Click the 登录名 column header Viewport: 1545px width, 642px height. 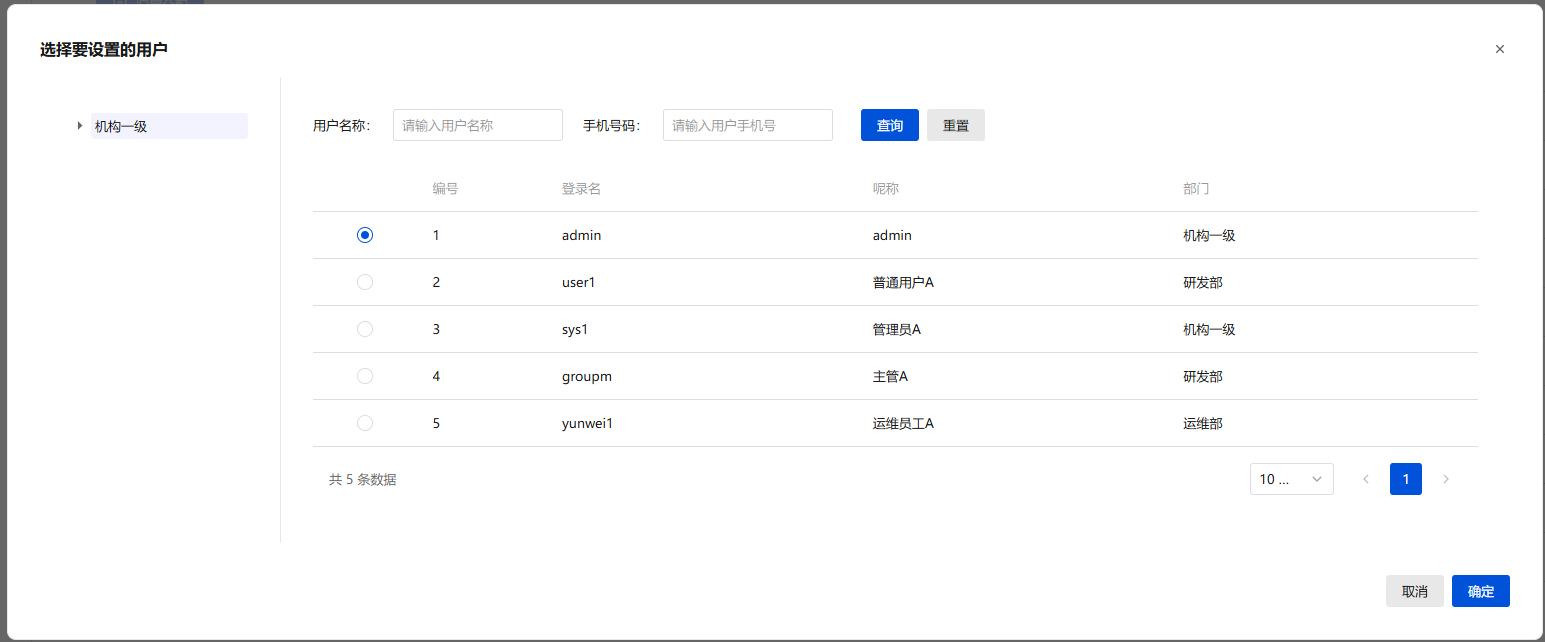click(x=581, y=189)
